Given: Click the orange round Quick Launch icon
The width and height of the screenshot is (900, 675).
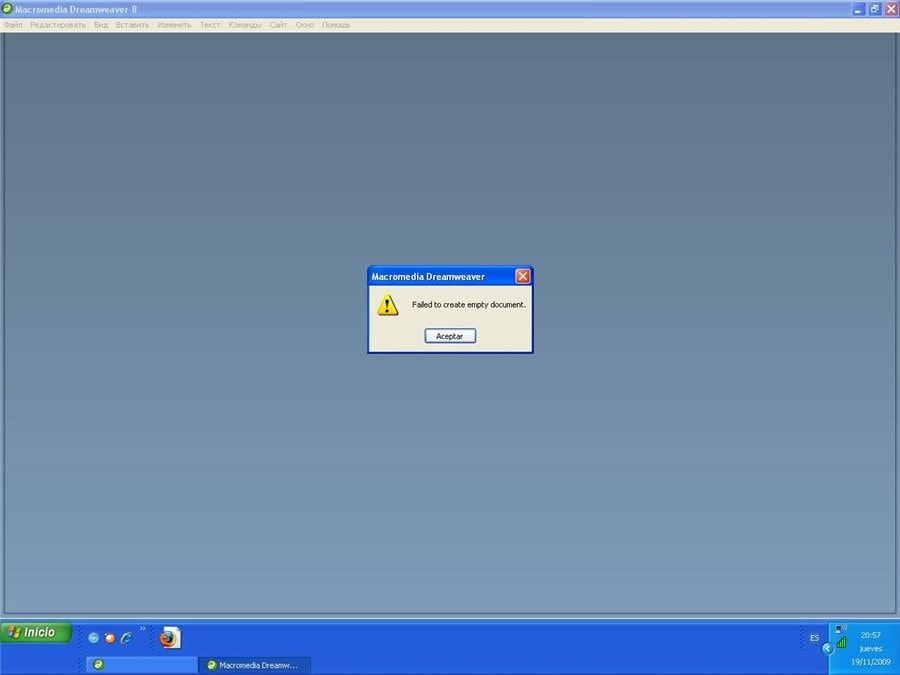Looking at the screenshot, I should point(110,638).
